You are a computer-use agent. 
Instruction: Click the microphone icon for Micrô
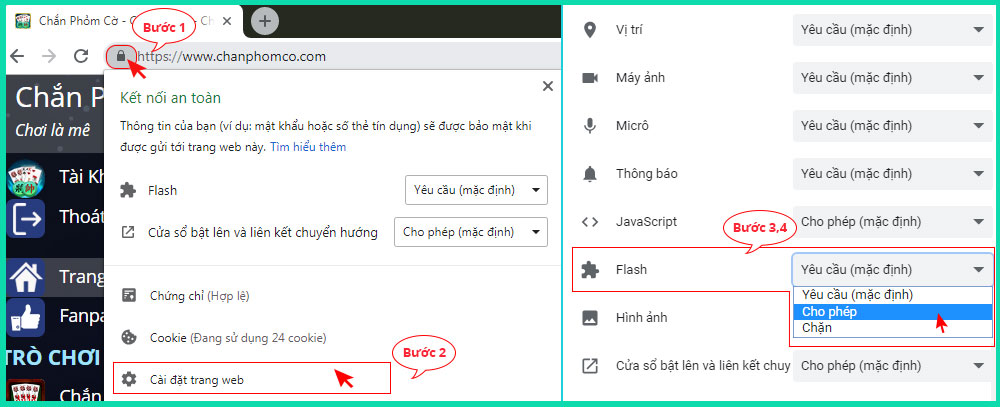pyautogui.click(x=590, y=126)
